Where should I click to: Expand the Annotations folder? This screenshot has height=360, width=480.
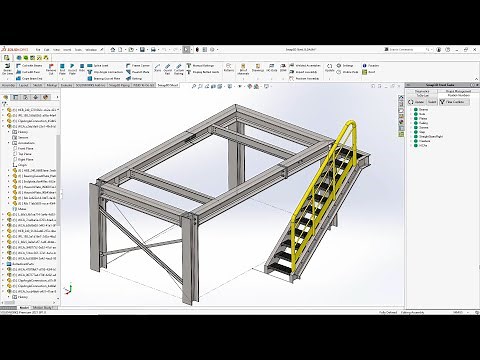(9, 143)
